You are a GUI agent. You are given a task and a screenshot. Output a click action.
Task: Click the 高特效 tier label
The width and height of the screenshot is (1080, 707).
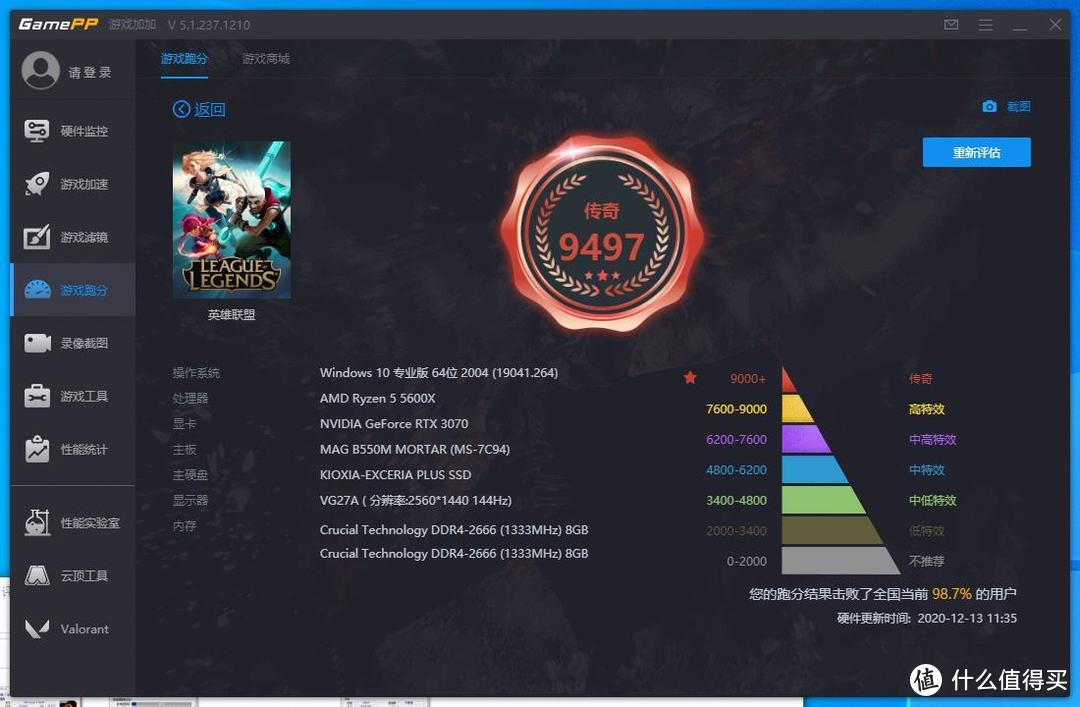926,409
